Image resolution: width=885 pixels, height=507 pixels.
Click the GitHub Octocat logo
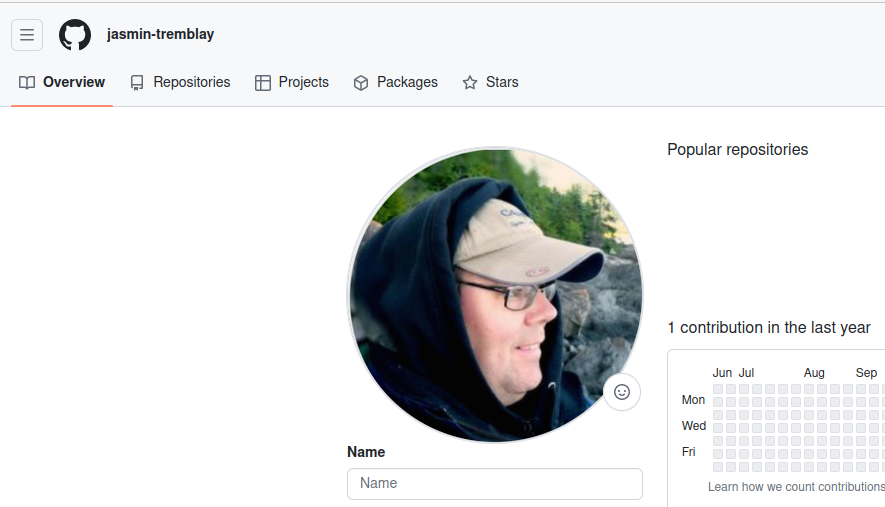point(75,35)
